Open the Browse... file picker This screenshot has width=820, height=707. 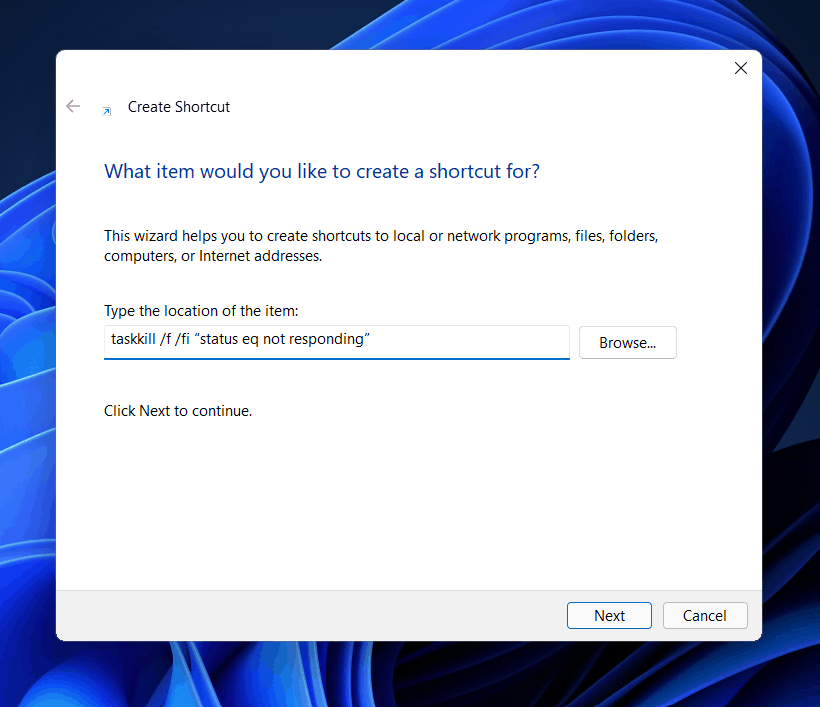[x=627, y=343]
